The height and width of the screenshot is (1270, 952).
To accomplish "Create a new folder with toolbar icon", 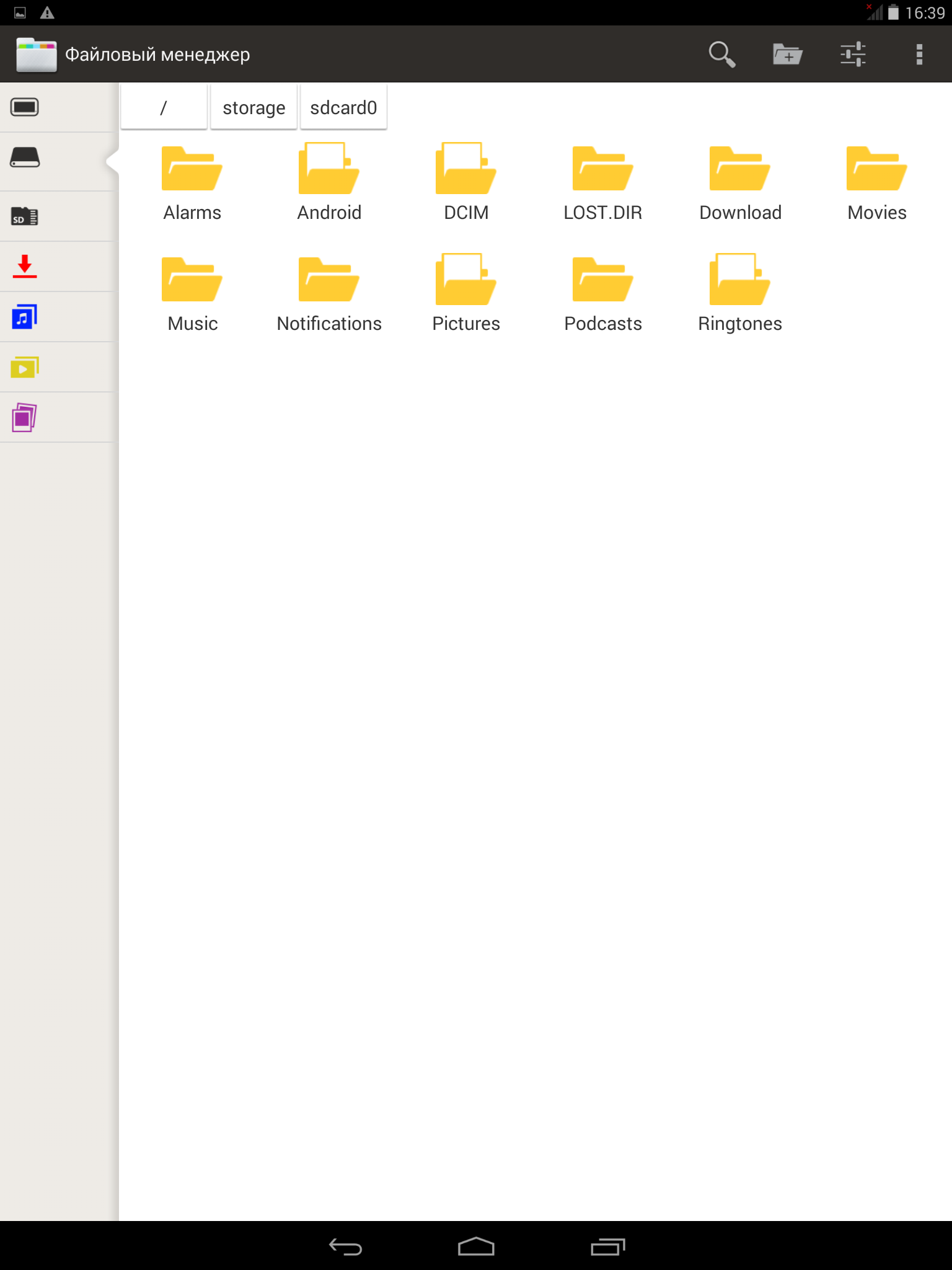I will [787, 55].
